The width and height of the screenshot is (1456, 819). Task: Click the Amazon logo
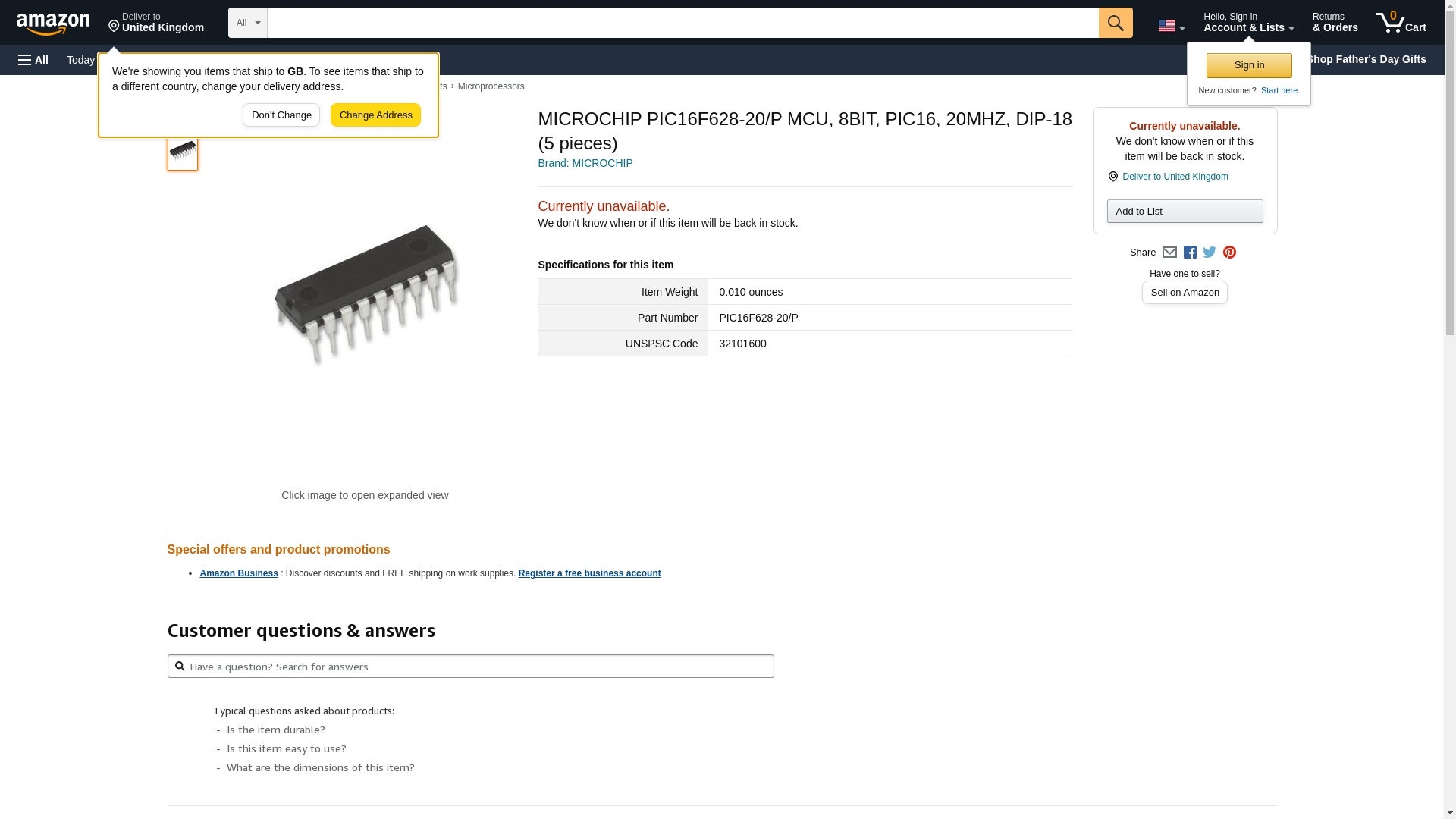click(x=53, y=24)
